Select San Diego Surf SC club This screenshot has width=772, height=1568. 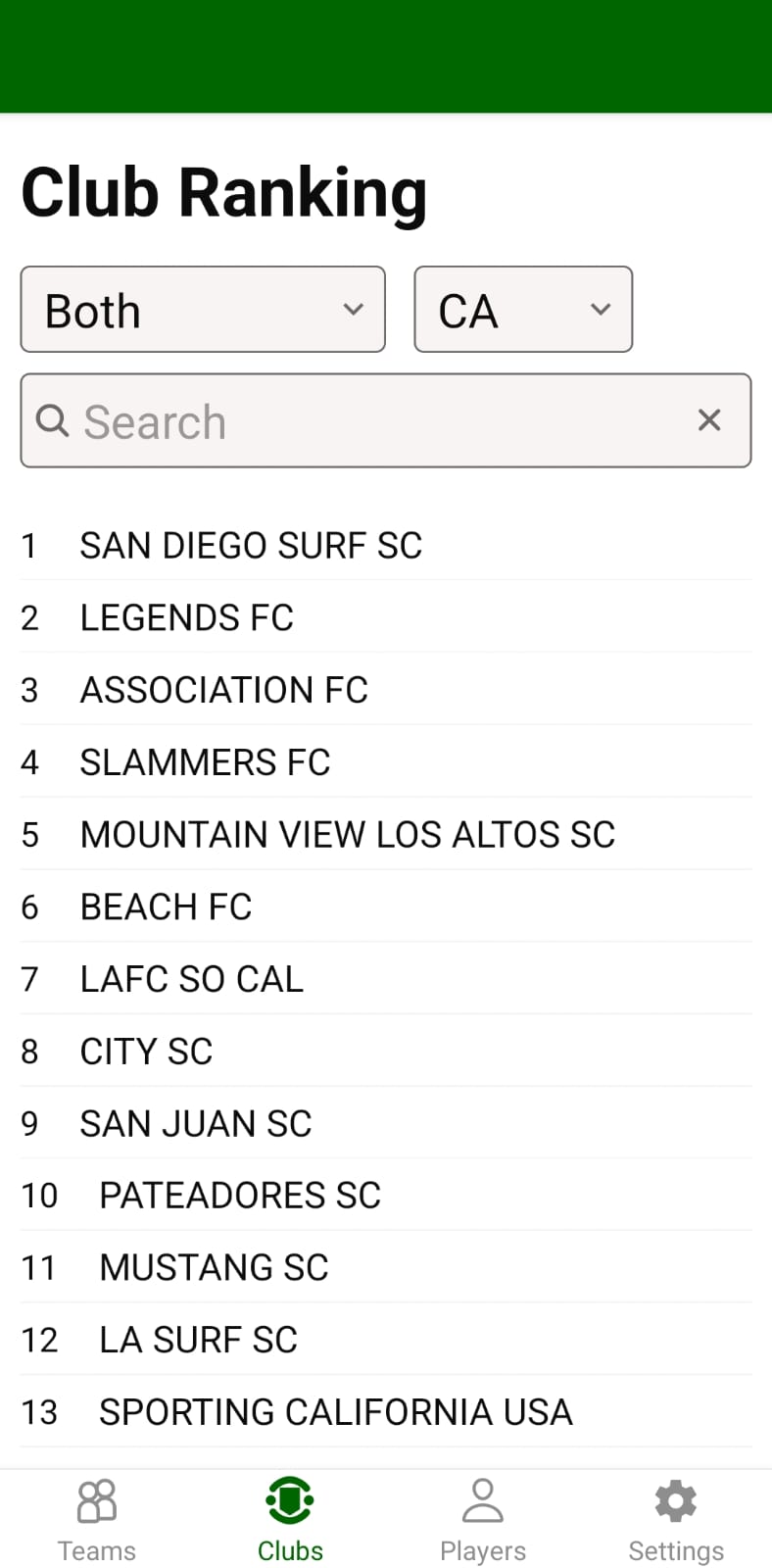(251, 546)
